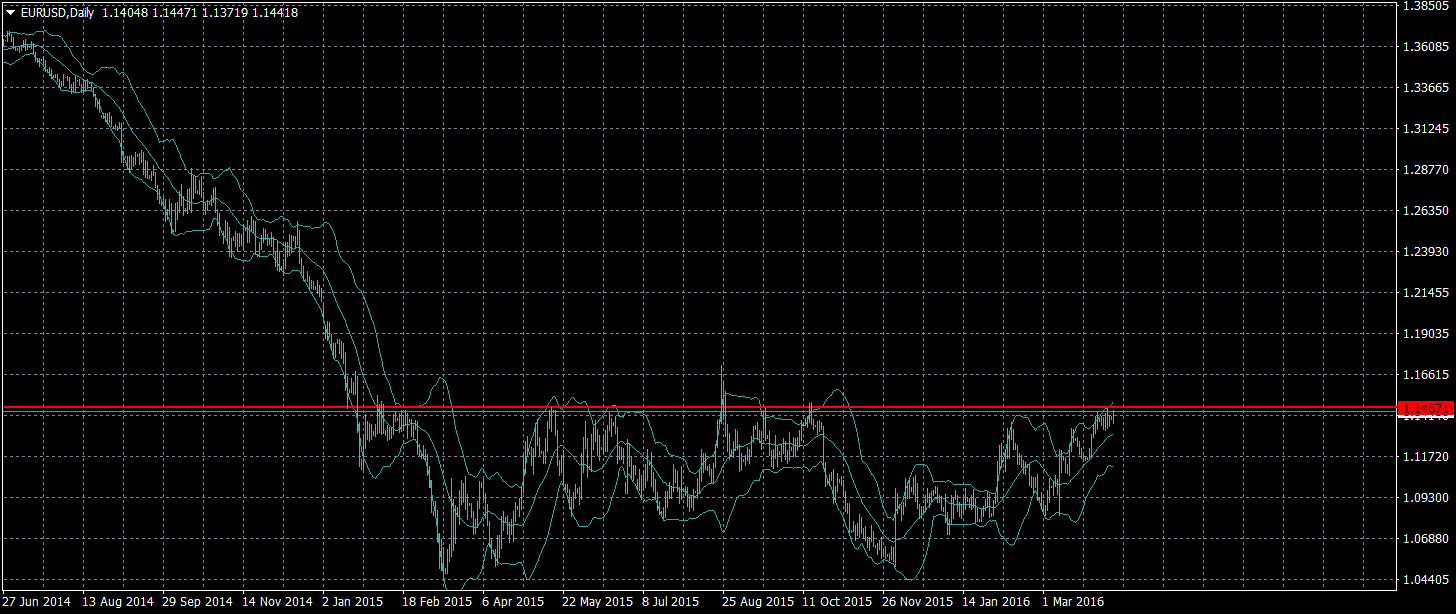Click the 22 May 2015 date label
The width and height of the screenshot is (1456, 614).
(597, 602)
